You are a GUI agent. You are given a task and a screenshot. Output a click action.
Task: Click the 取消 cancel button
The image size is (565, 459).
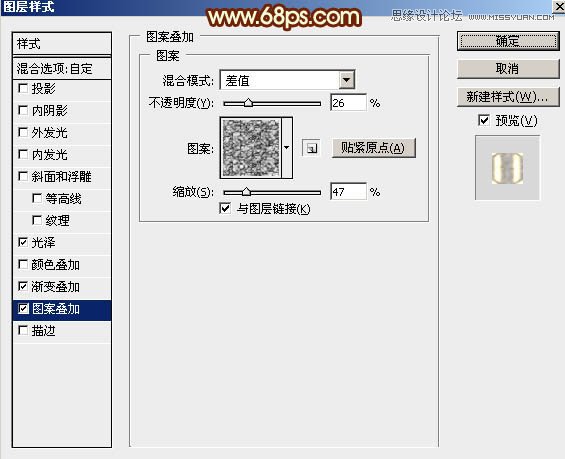point(508,68)
